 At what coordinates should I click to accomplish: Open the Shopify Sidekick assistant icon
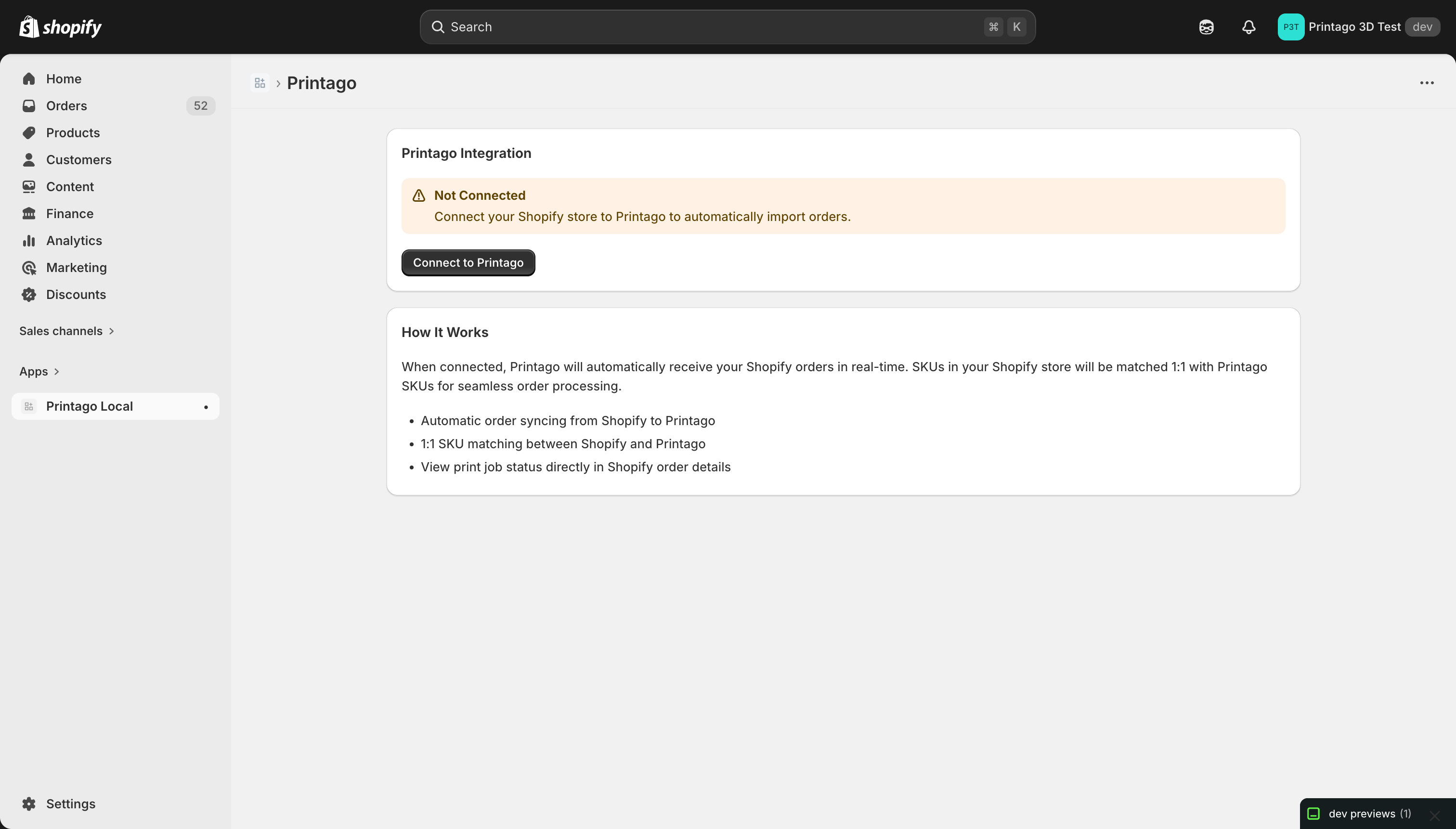coord(1206,26)
